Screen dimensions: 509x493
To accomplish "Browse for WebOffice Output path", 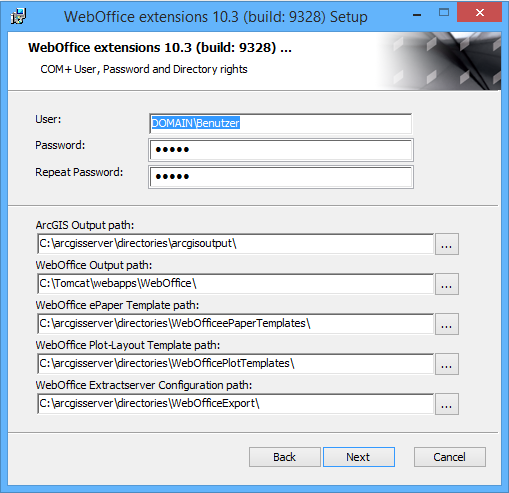I will [x=447, y=284].
